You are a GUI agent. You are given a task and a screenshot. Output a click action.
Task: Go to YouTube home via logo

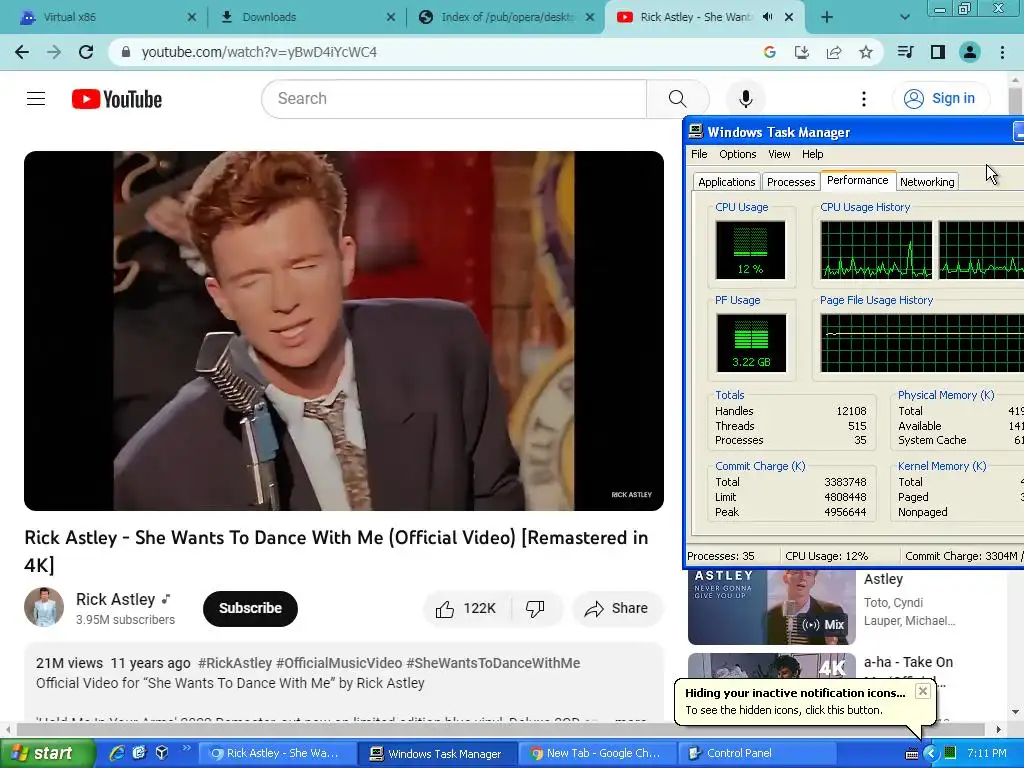(117, 99)
